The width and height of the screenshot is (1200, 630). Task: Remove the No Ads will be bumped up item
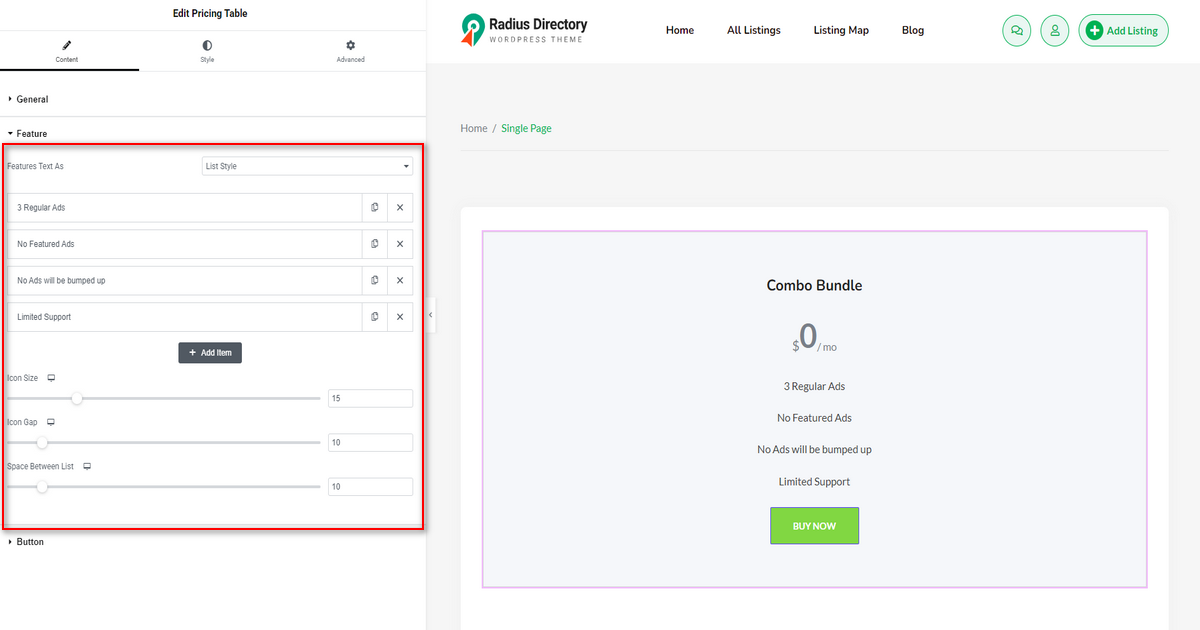click(x=400, y=280)
